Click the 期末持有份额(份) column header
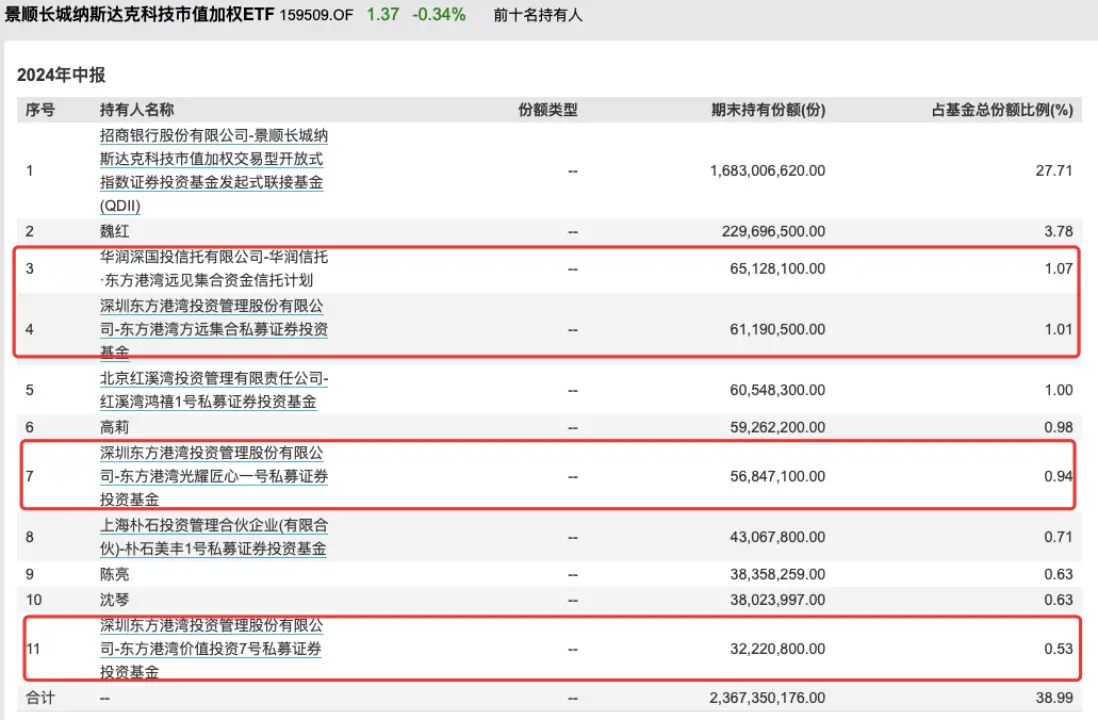 tap(768, 110)
